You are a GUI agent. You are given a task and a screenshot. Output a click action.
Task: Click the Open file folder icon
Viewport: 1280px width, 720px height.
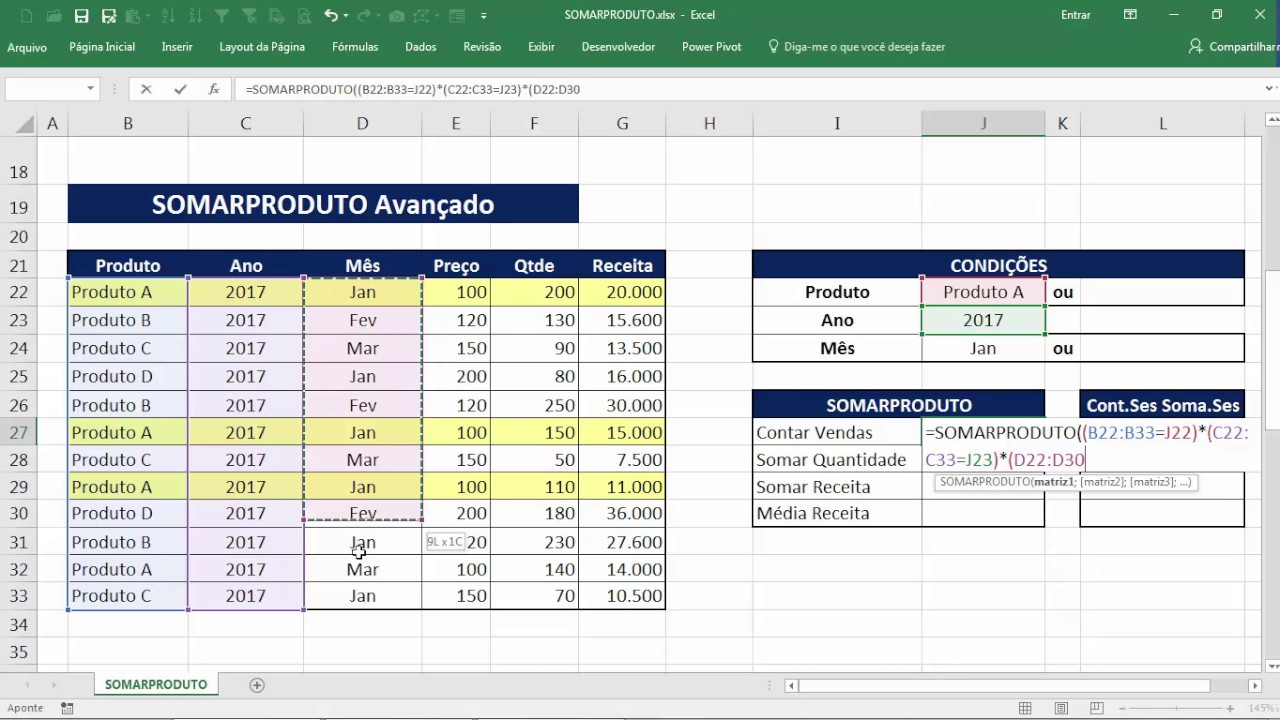tap(53, 15)
